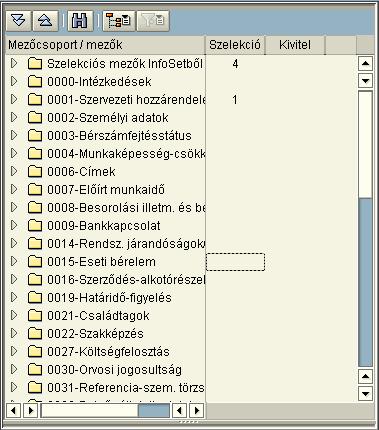Click folder icon of 0027-Költségfelosztás
Screen dimensions: 379x430
[35, 351]
